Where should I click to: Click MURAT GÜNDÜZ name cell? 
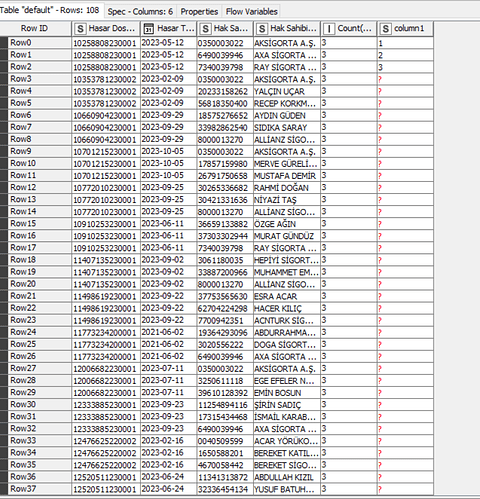pyautogui.click(x=287, y=236)
